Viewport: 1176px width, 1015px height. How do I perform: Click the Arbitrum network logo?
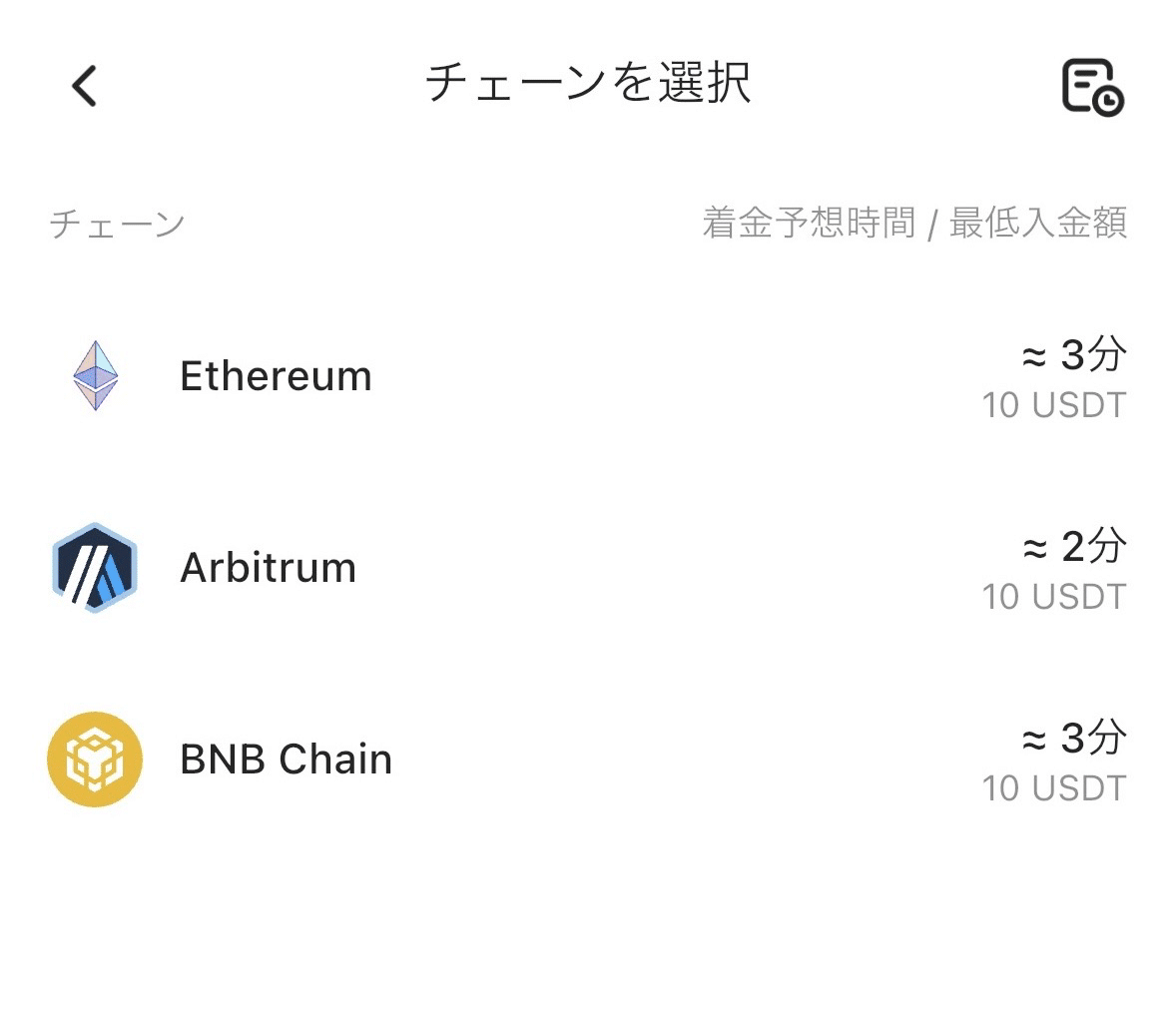[x=94, y=567]
